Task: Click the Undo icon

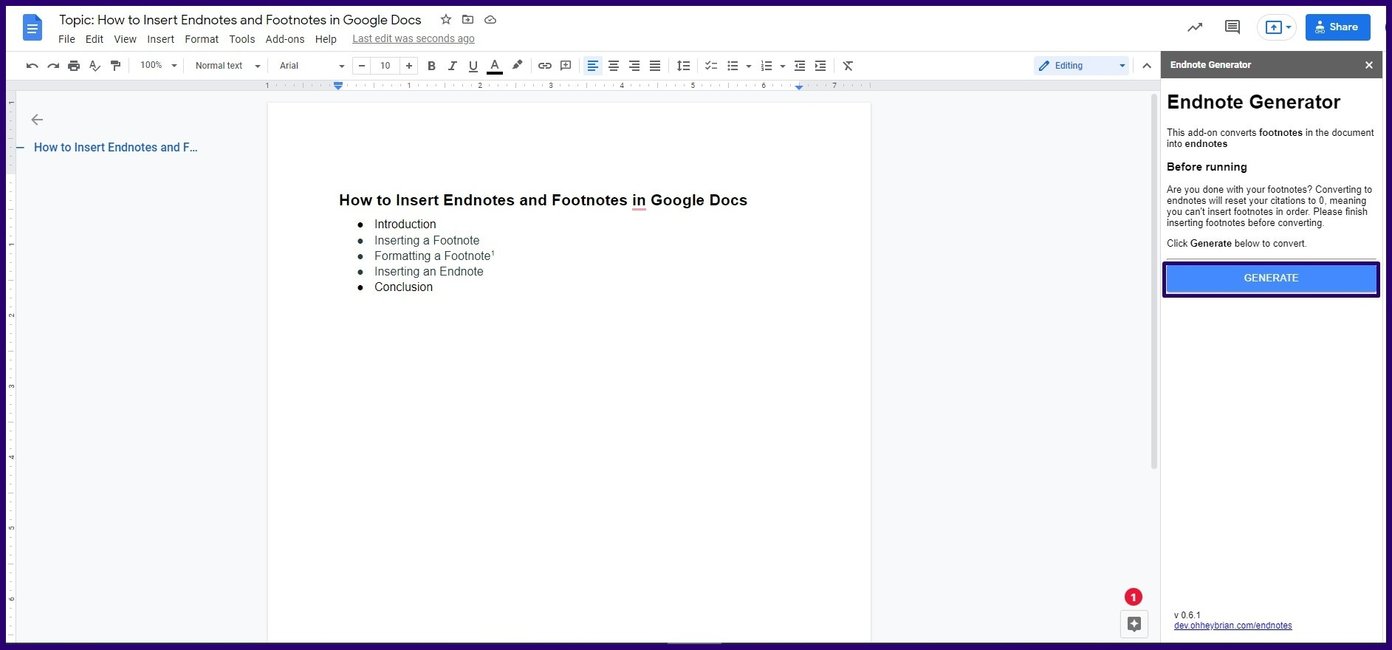Action: pyautogui.click(x=32, y=66)
